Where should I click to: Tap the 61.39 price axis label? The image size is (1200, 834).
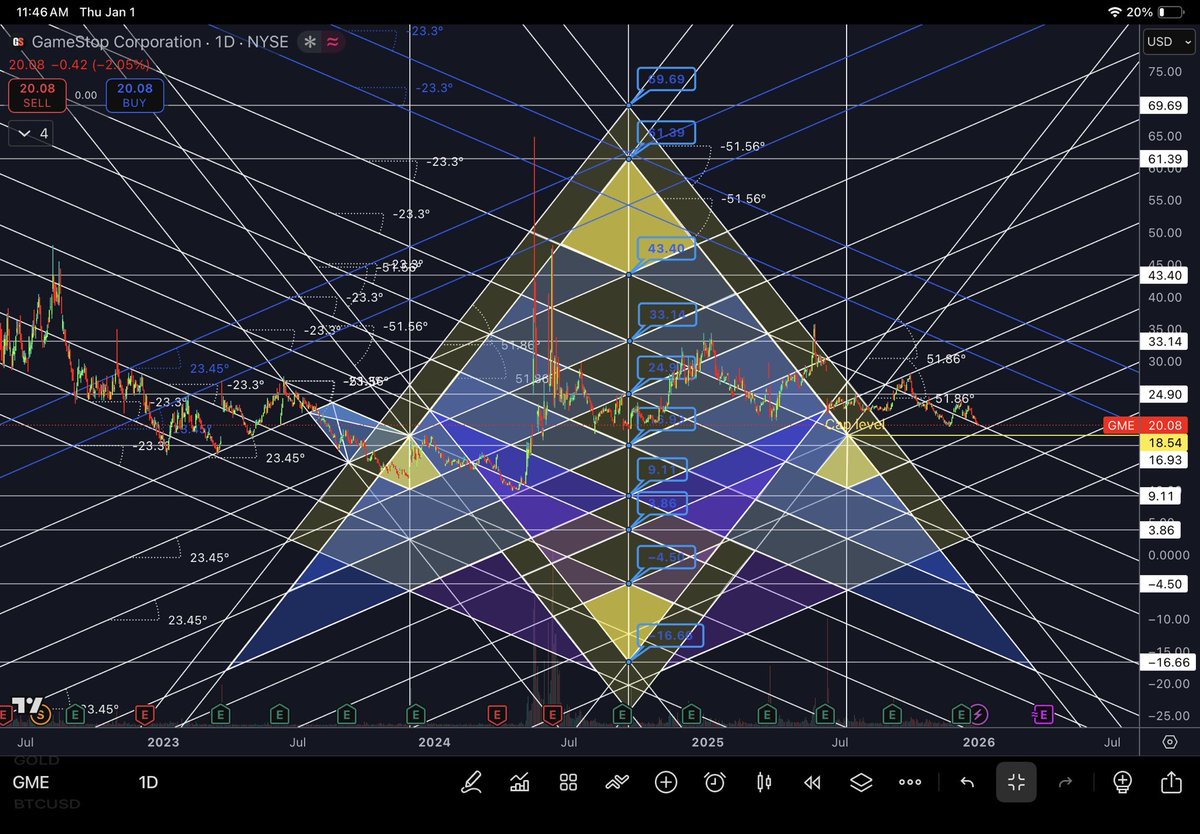1164,159
